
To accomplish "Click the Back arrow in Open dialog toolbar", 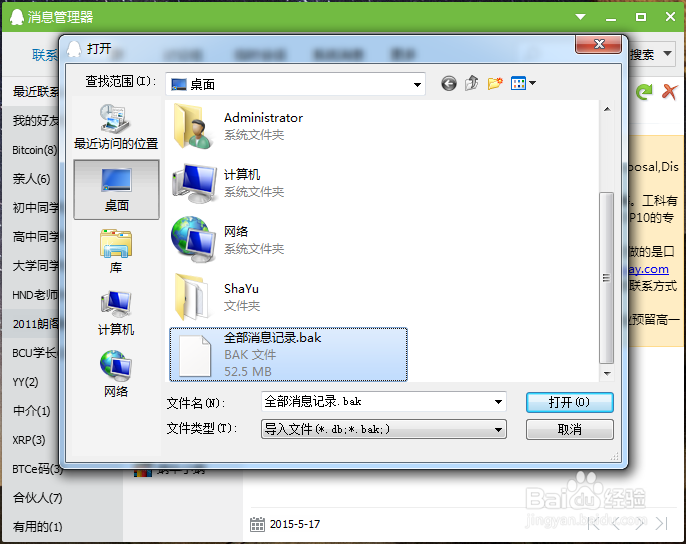I will [x=448, y=83].
